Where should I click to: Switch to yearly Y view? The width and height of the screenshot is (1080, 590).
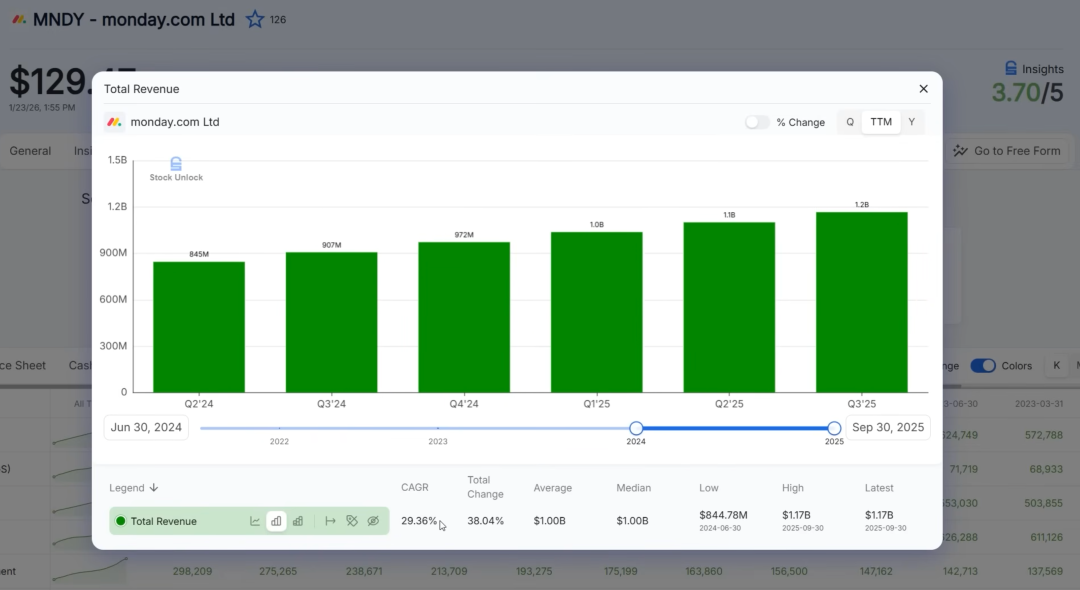(911, 122)
